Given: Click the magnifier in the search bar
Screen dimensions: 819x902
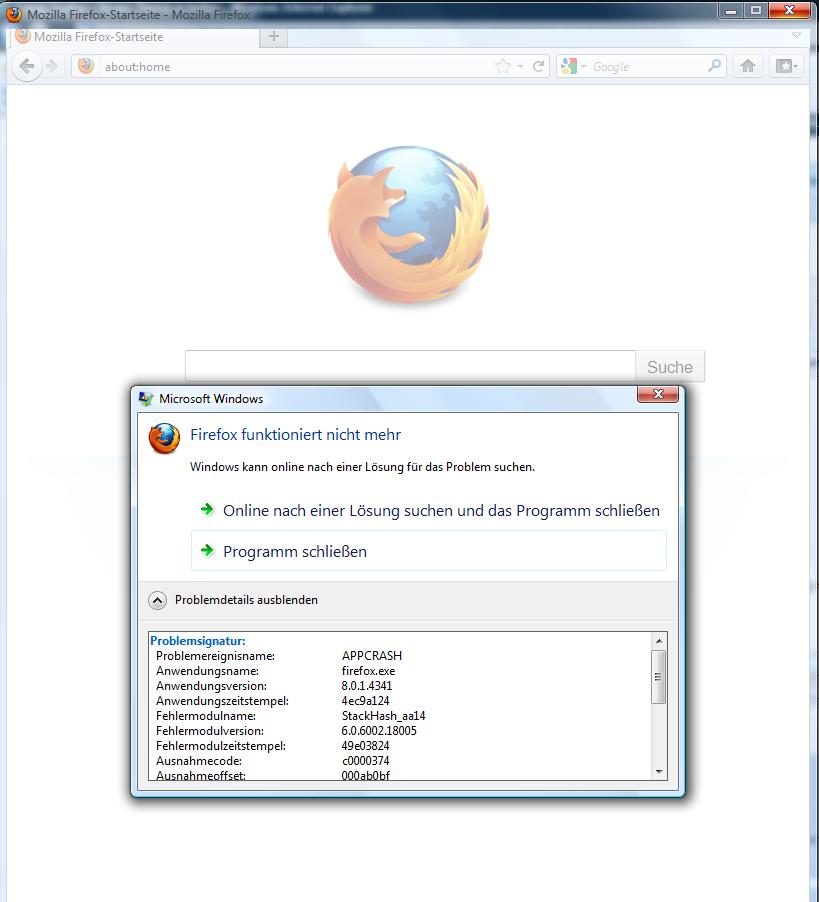Looking at the screenshot, I should click(x=714, y=66).
